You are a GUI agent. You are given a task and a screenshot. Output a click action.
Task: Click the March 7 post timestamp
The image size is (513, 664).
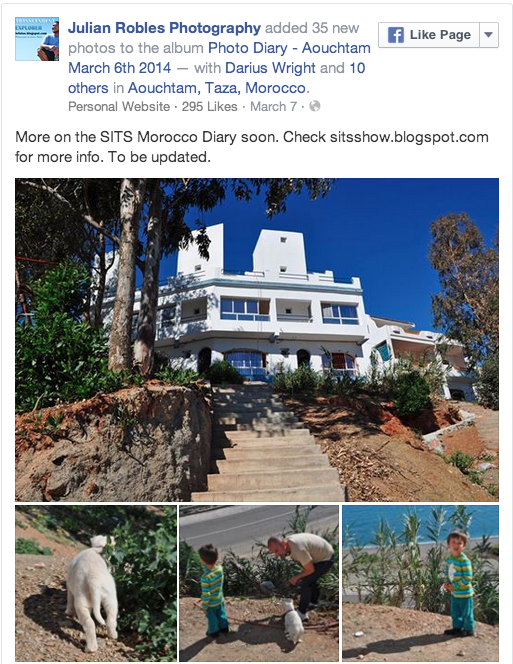click(x=273, y=106)
